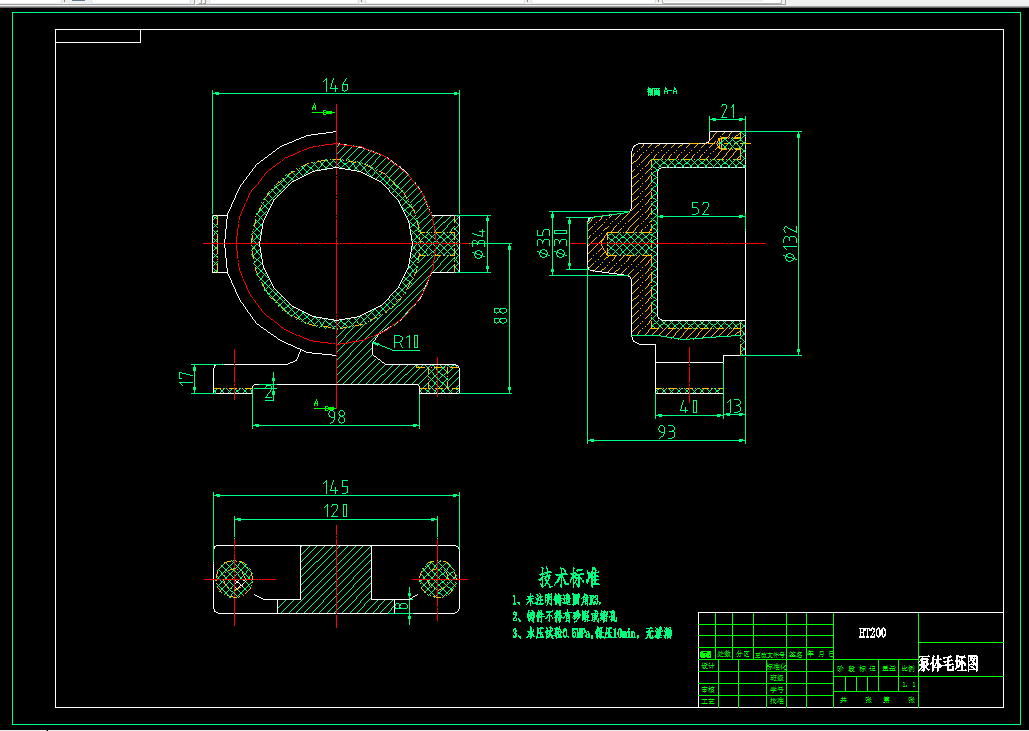Select the lower A section cut marker

pos(324,406)
